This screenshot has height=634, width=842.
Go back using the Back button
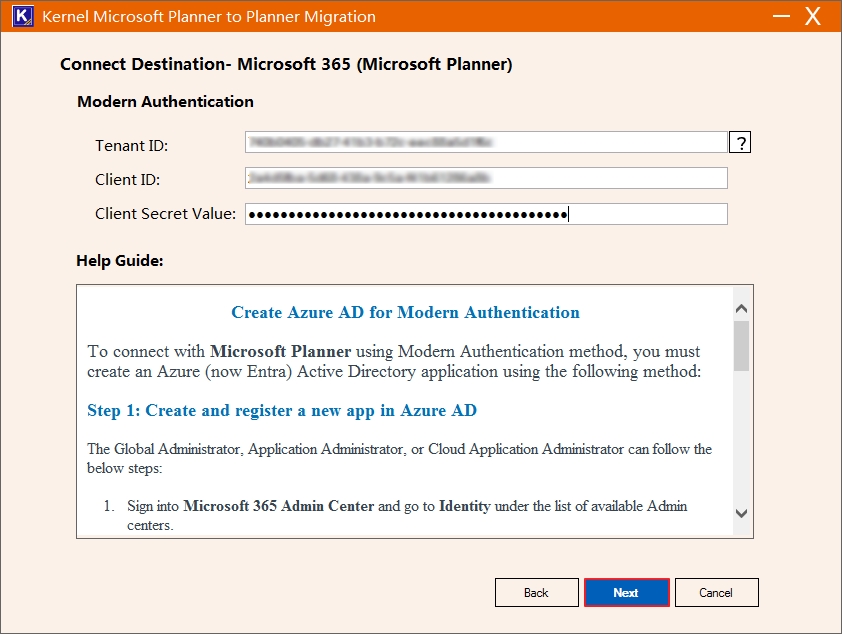536,593
